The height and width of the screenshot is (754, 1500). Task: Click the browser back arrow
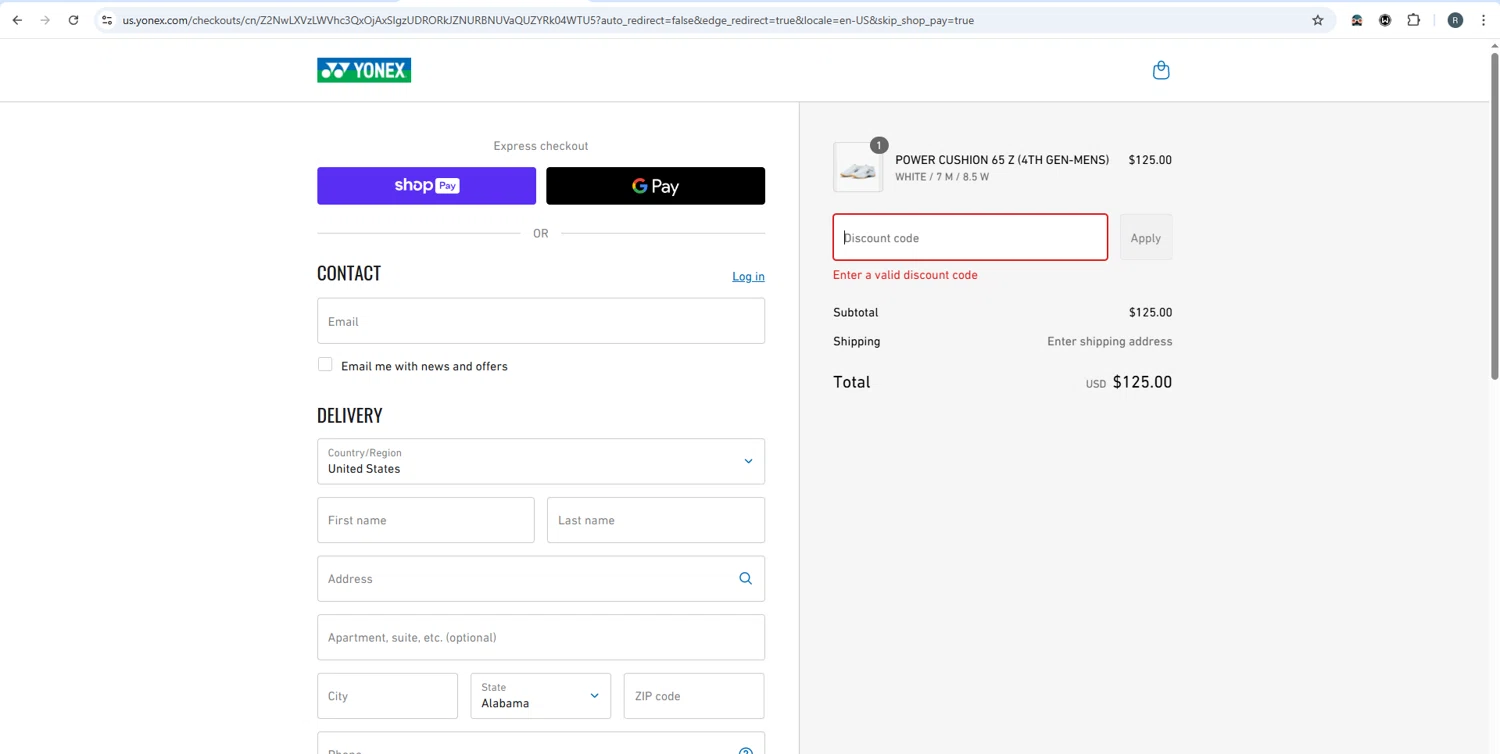tap(17, 20)
